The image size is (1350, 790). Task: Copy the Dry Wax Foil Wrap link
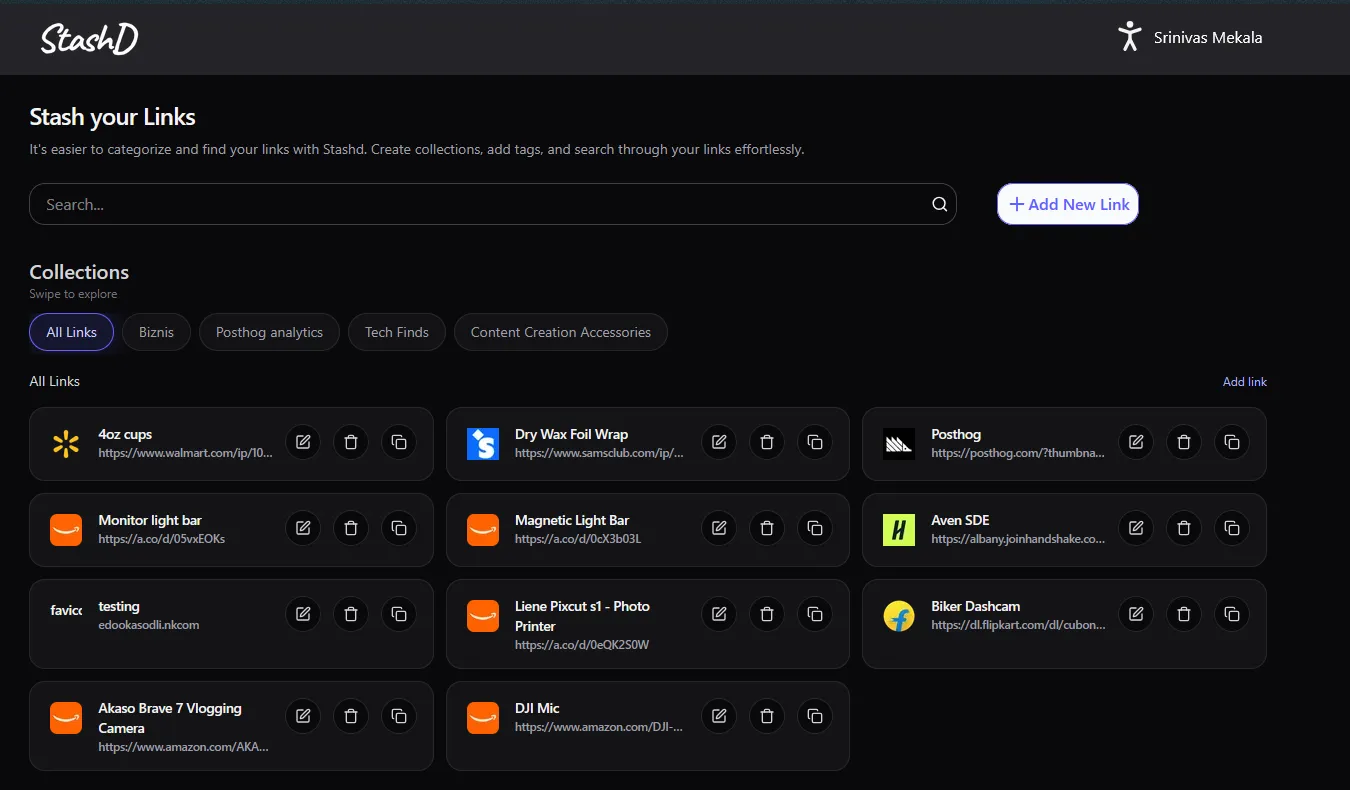coord(815,442)
